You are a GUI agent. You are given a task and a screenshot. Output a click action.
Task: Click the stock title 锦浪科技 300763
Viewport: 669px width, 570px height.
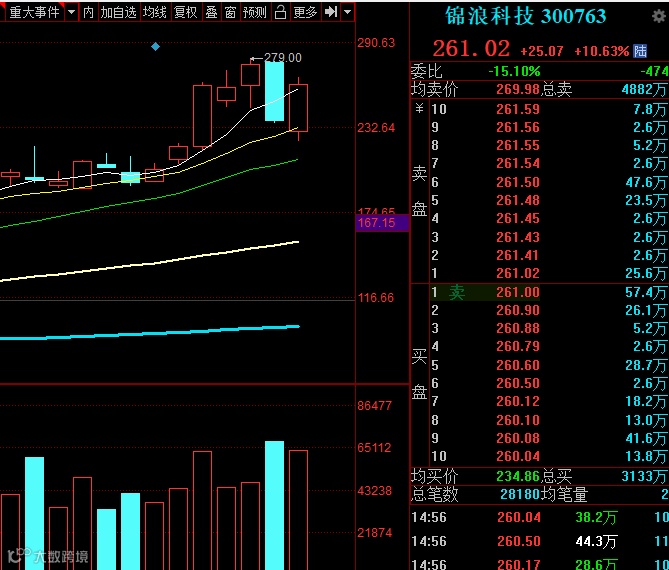point(526,17)
